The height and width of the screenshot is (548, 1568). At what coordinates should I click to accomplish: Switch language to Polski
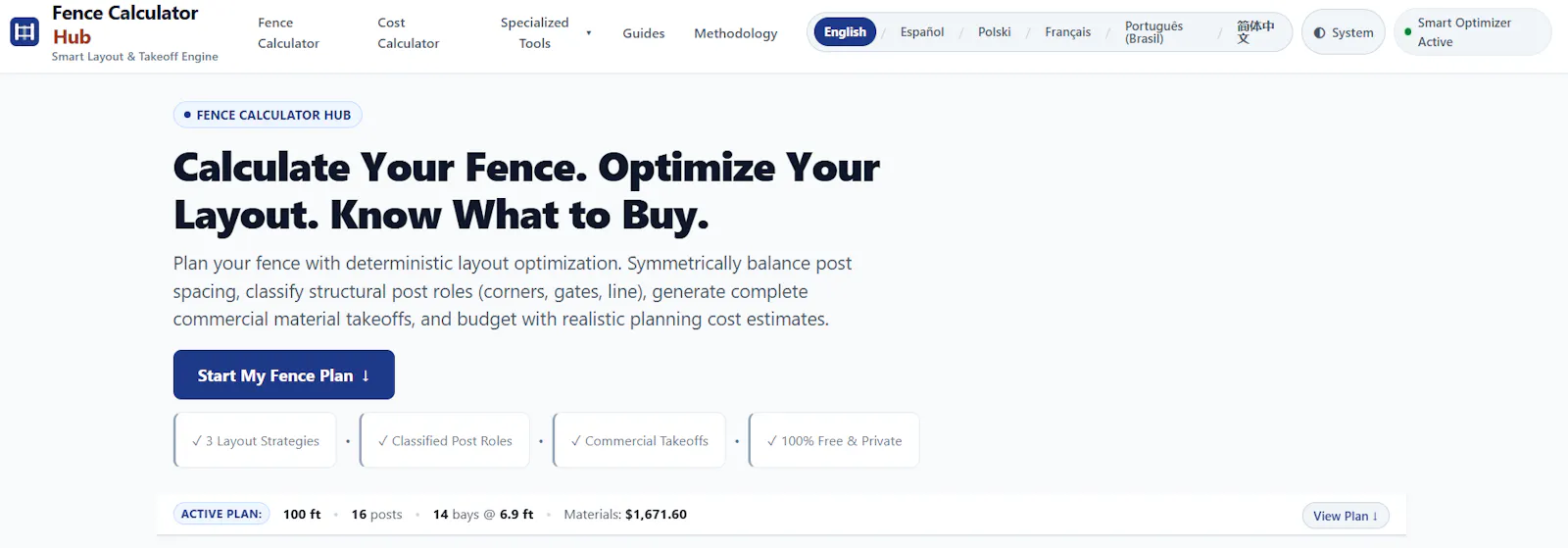(x=995, y=32)
